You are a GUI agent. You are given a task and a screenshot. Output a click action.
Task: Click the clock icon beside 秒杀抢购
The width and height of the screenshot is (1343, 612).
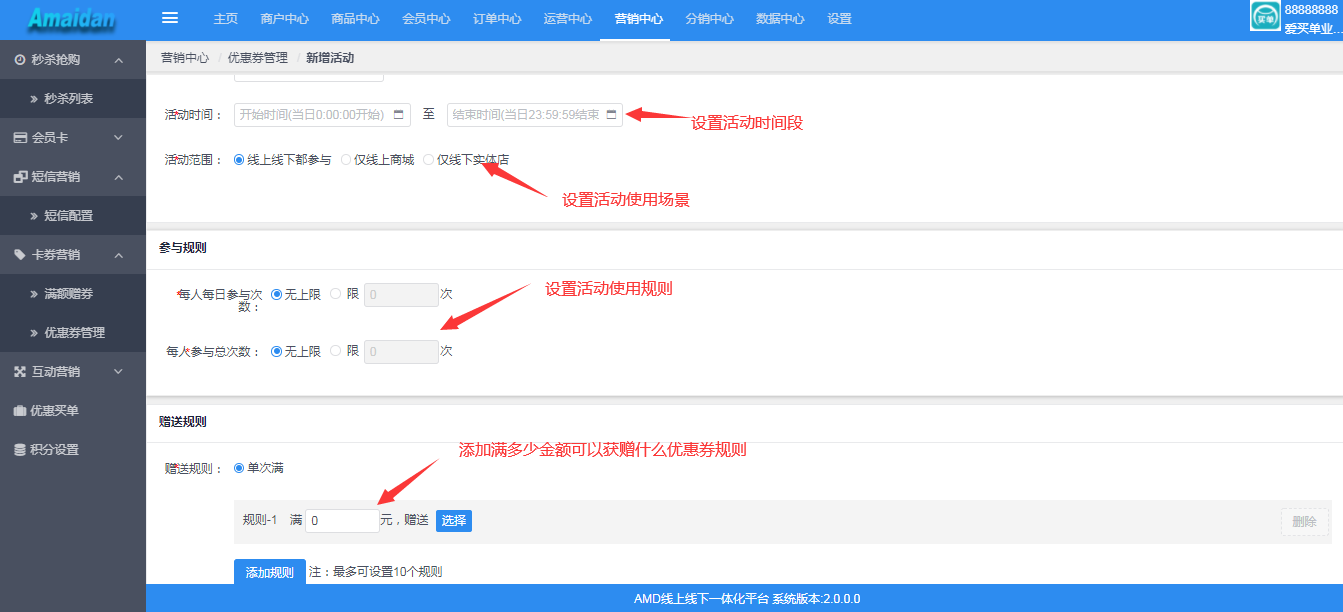20,60
